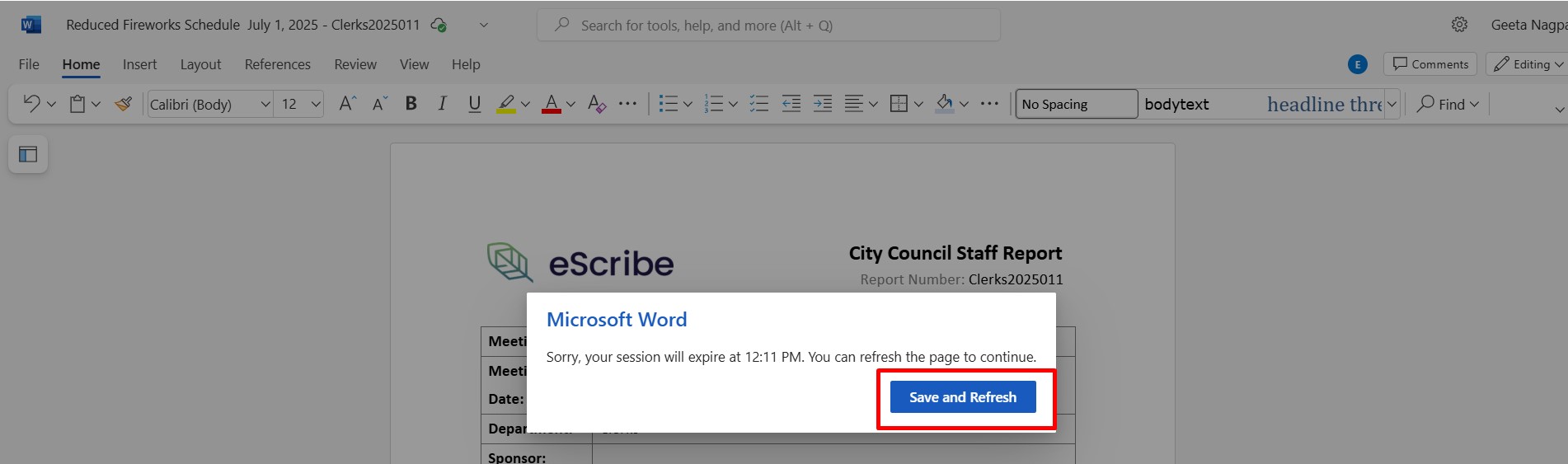Open the Insert tab
Screen dimensions: 1568x464
click(x=139, y=64)
